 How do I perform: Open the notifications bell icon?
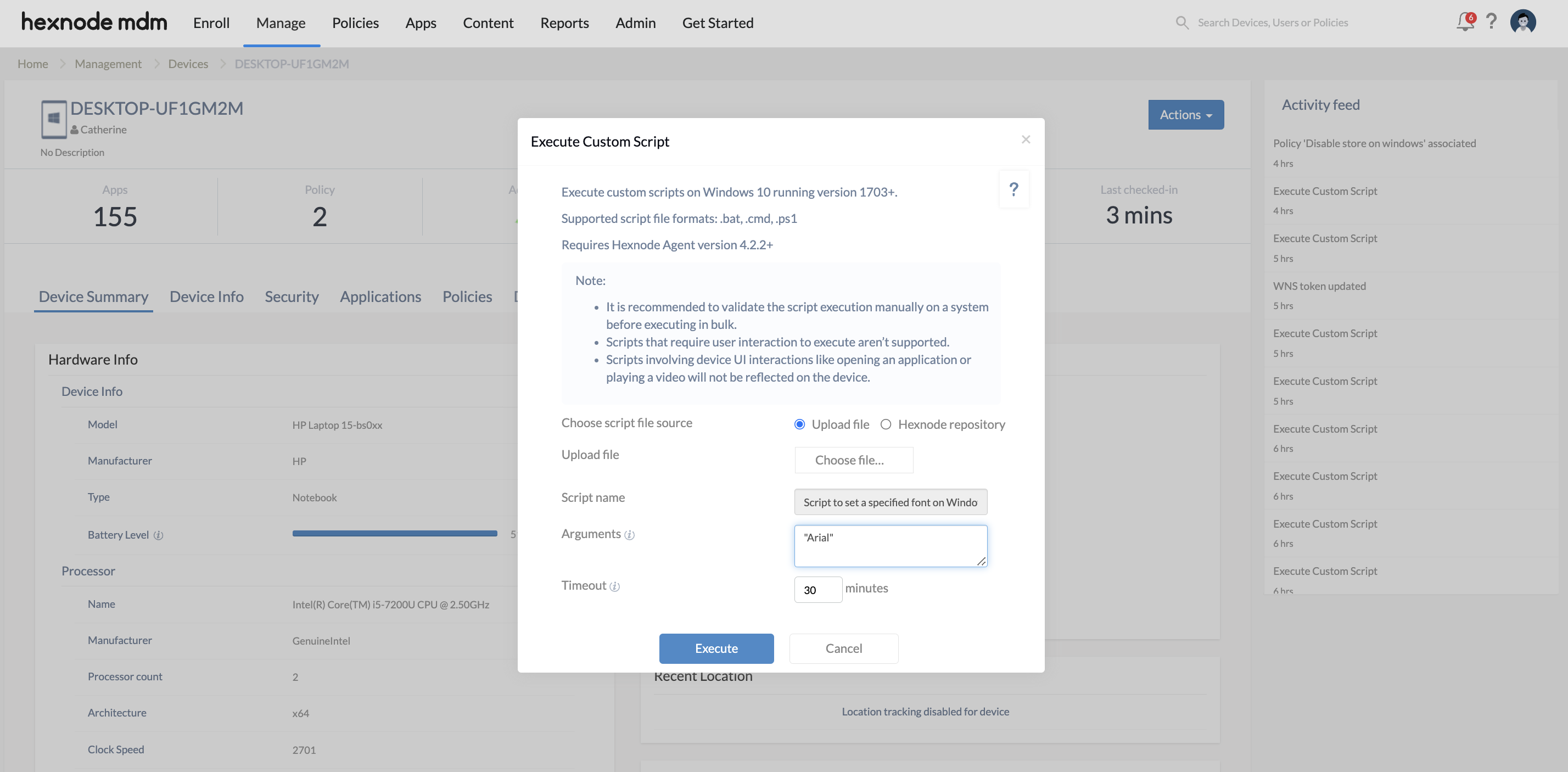coord(1466,22)
